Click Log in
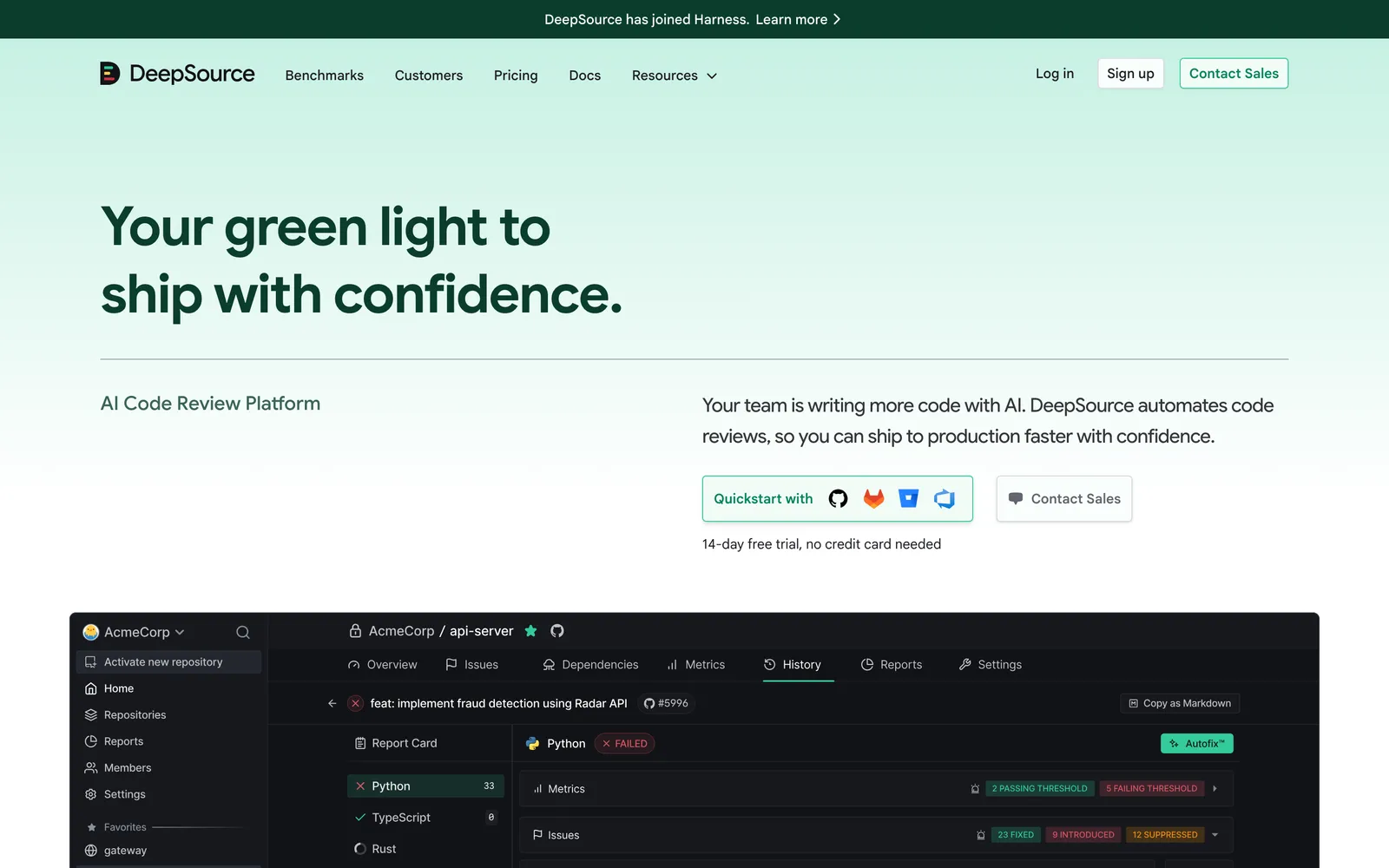Viewport: 1389px width, 868px height. tap(1055, 74)
